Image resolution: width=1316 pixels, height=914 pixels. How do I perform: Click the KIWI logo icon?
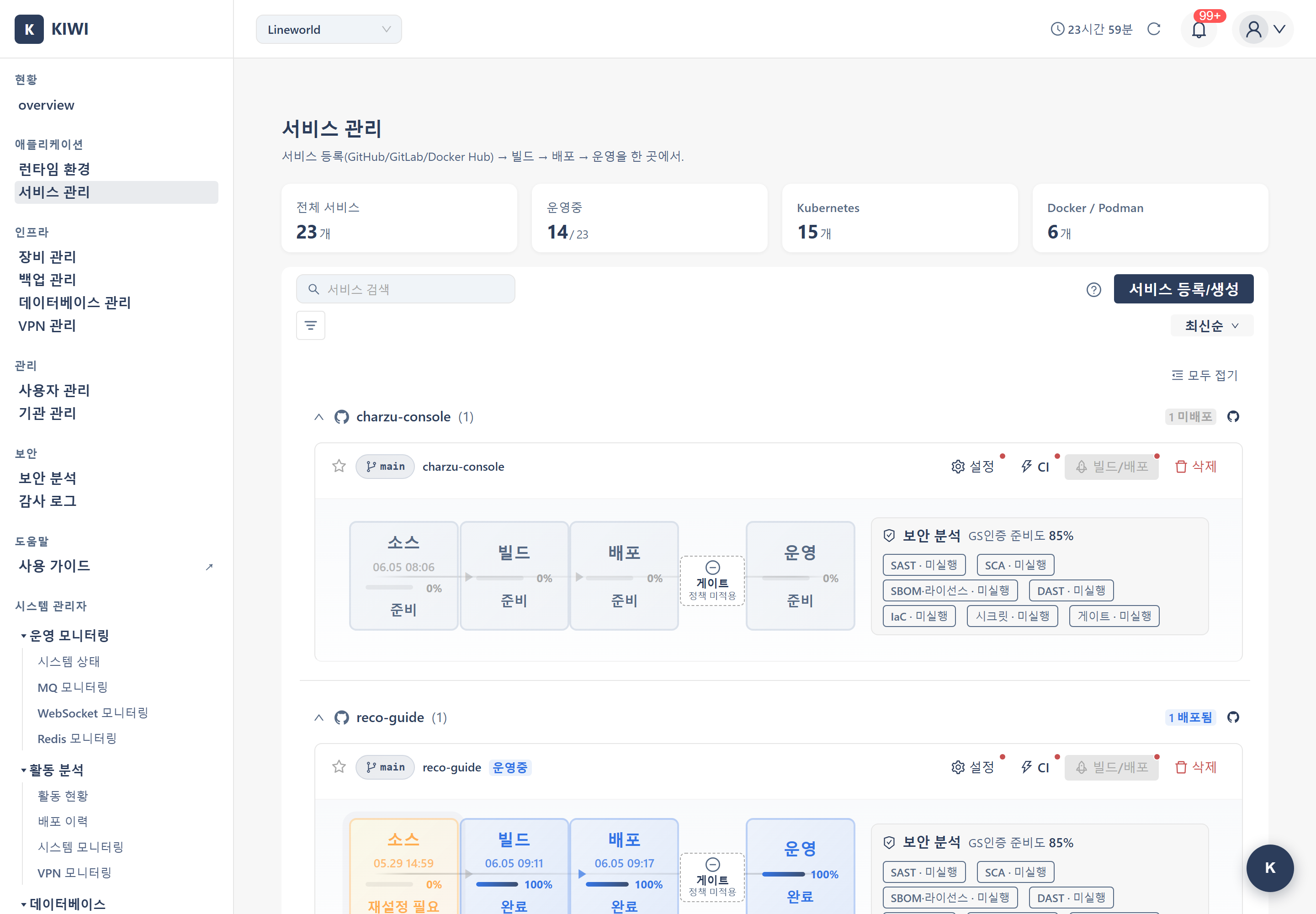tap(29, 29)
